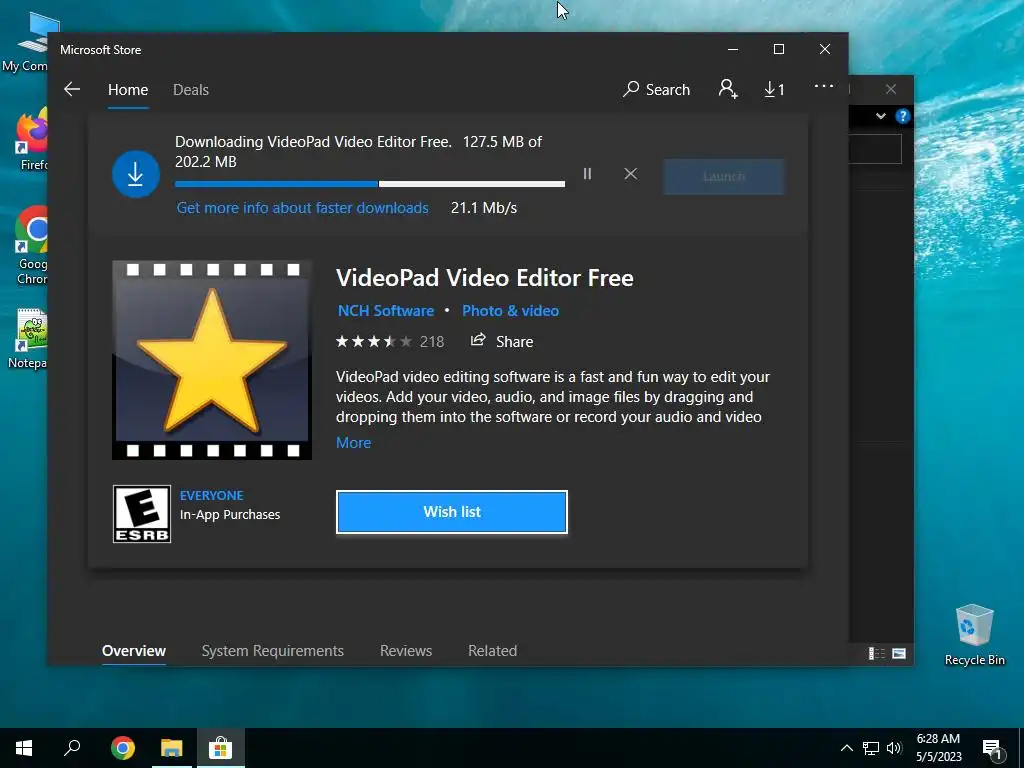Select the My Computer desktop icon
1024x768 pixels.
pos(25,42)
